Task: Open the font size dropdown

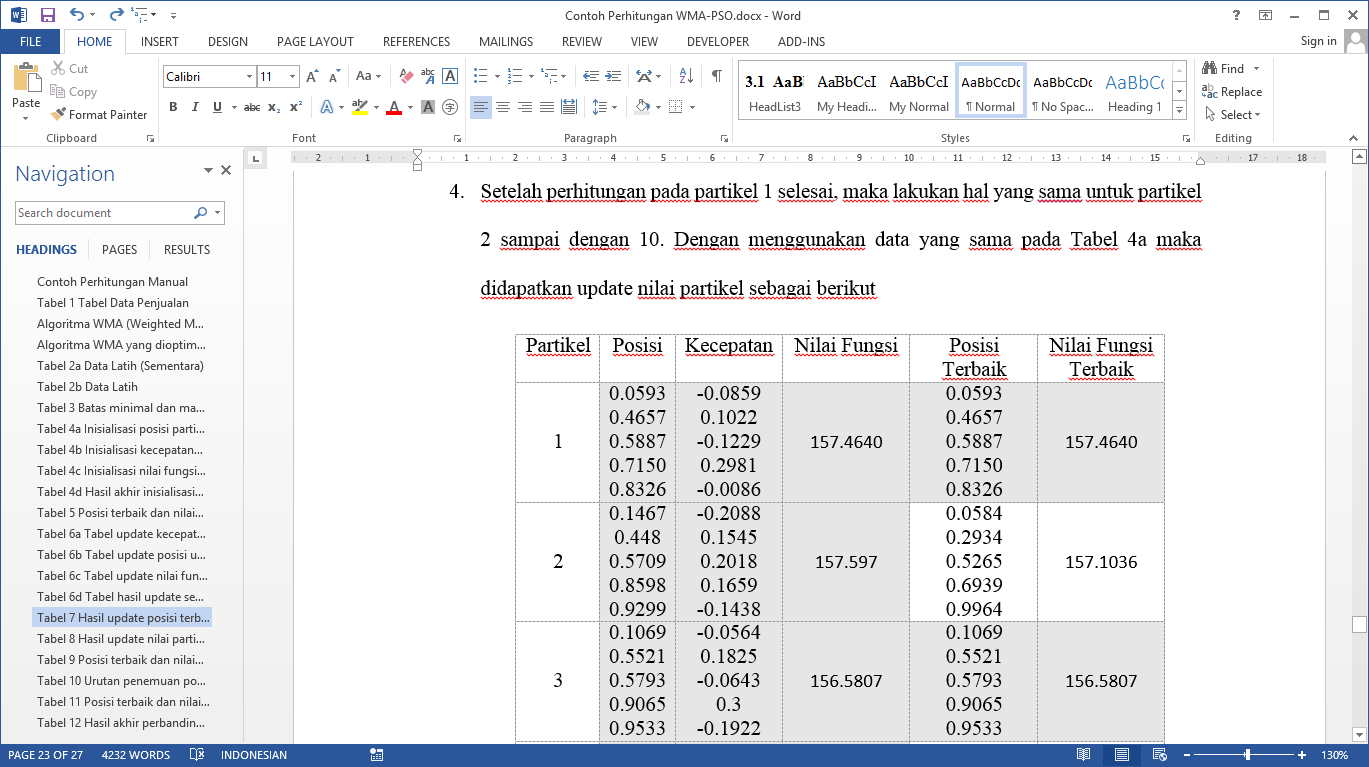Action: click(292, 77)
